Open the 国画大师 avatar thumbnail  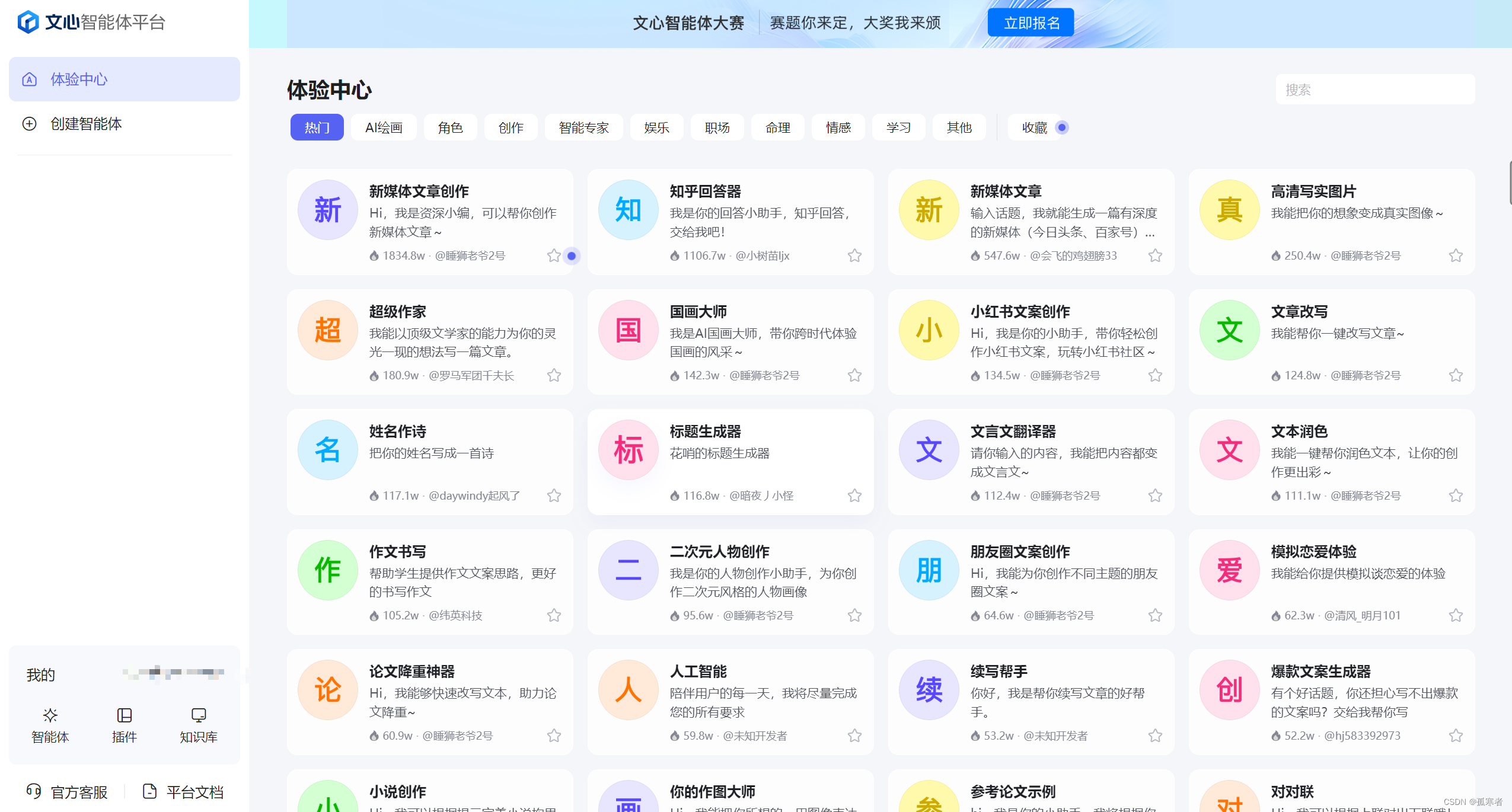pyautogui.click(x=628, y=330)
